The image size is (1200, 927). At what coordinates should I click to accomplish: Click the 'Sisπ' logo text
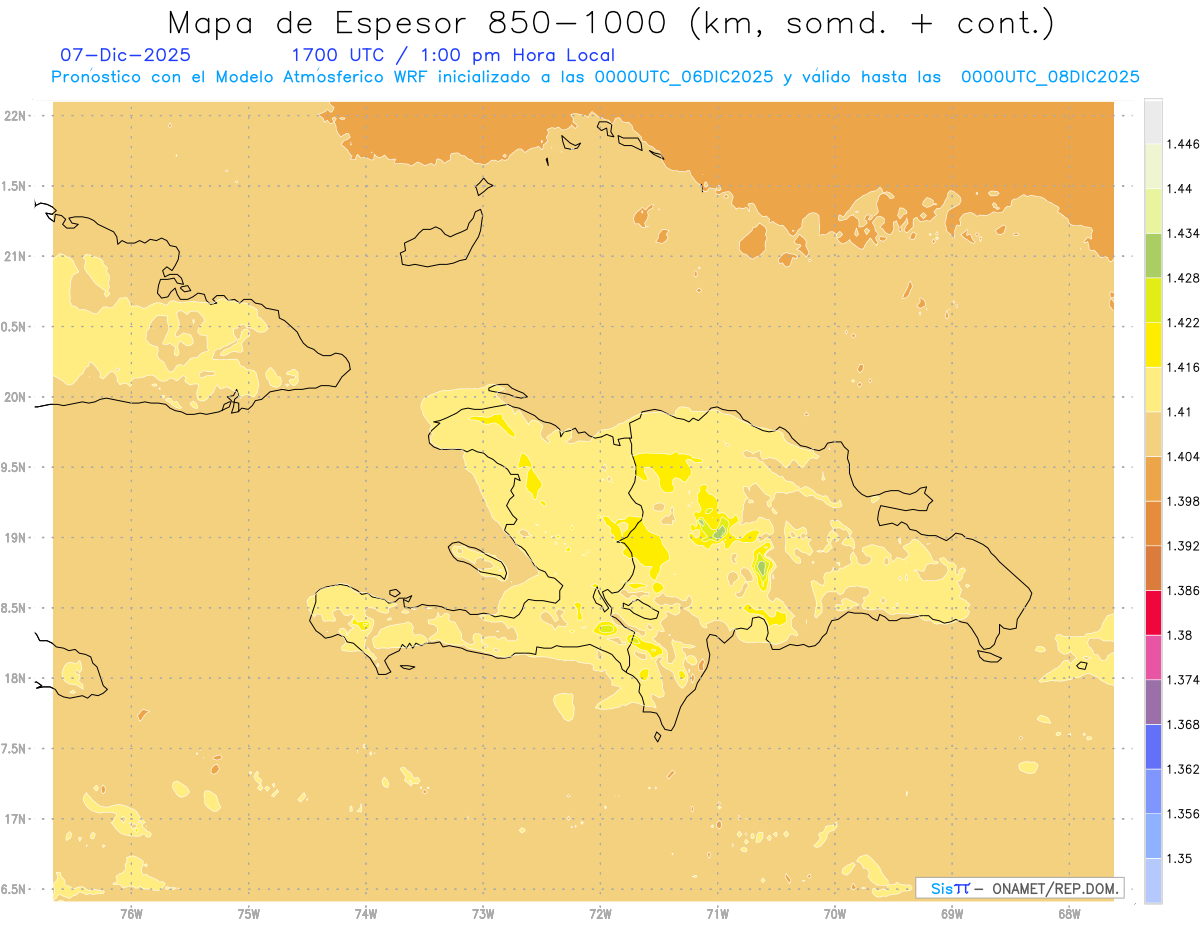(x=949, y=888)
